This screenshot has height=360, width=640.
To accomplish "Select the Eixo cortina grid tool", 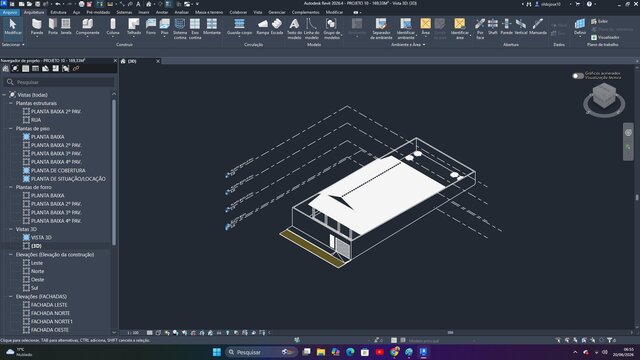I will (x=195, y=29).
